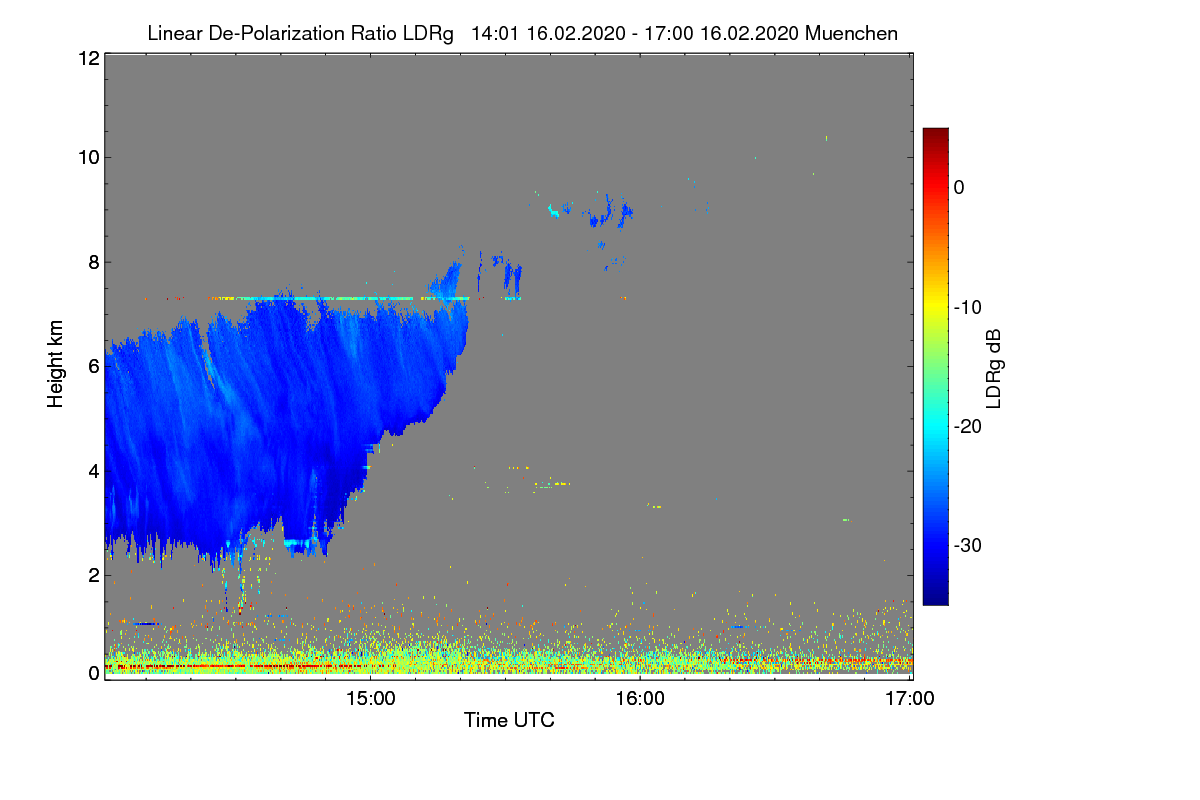Click the dark red top of the colorbar
1200x800 pixels.
[x=935, y=137]
